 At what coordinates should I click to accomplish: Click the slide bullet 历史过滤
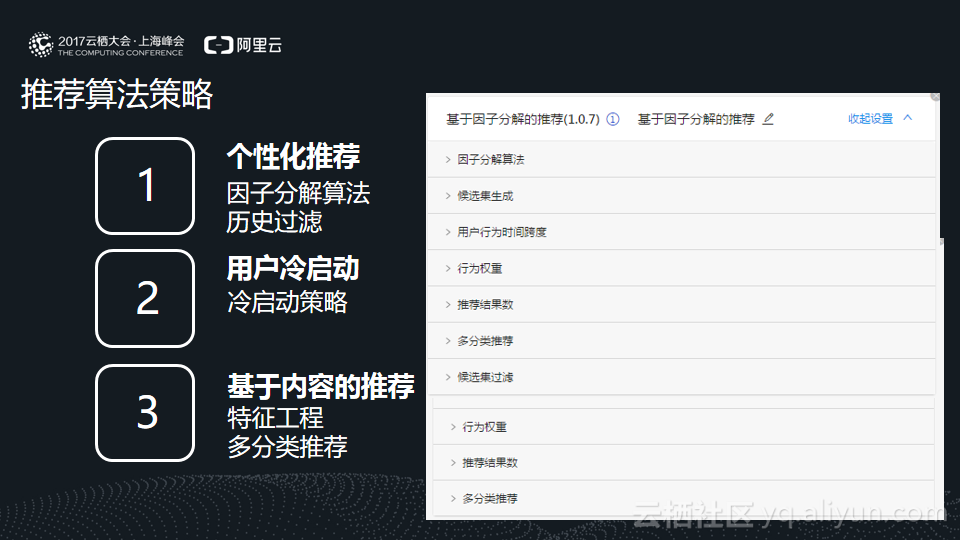coord(274,222)
